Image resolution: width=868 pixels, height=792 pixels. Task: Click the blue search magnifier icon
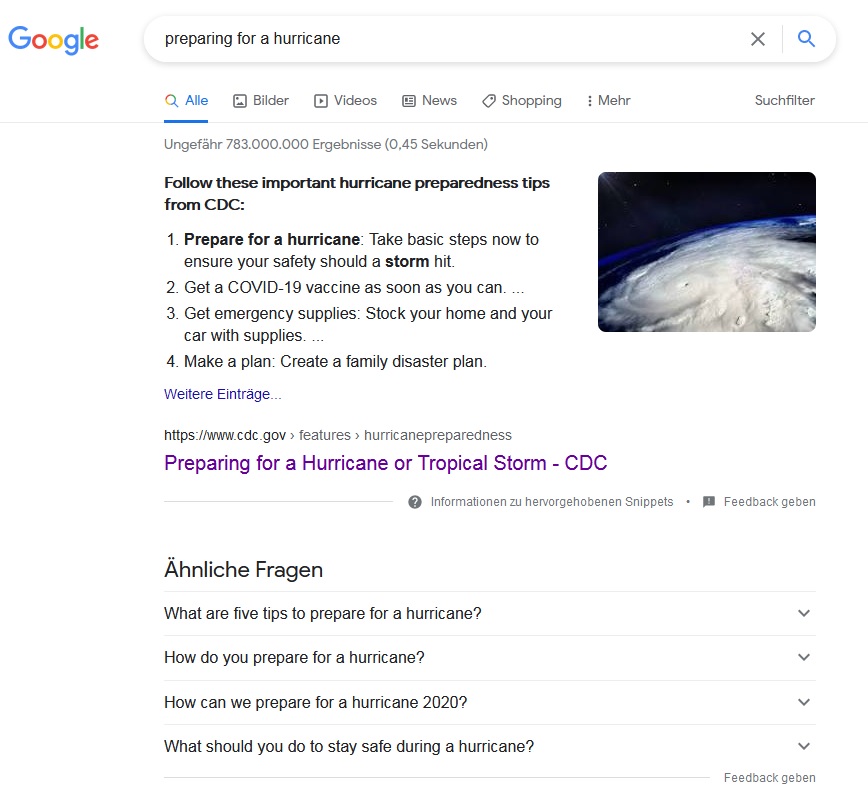tap(806, 39)
